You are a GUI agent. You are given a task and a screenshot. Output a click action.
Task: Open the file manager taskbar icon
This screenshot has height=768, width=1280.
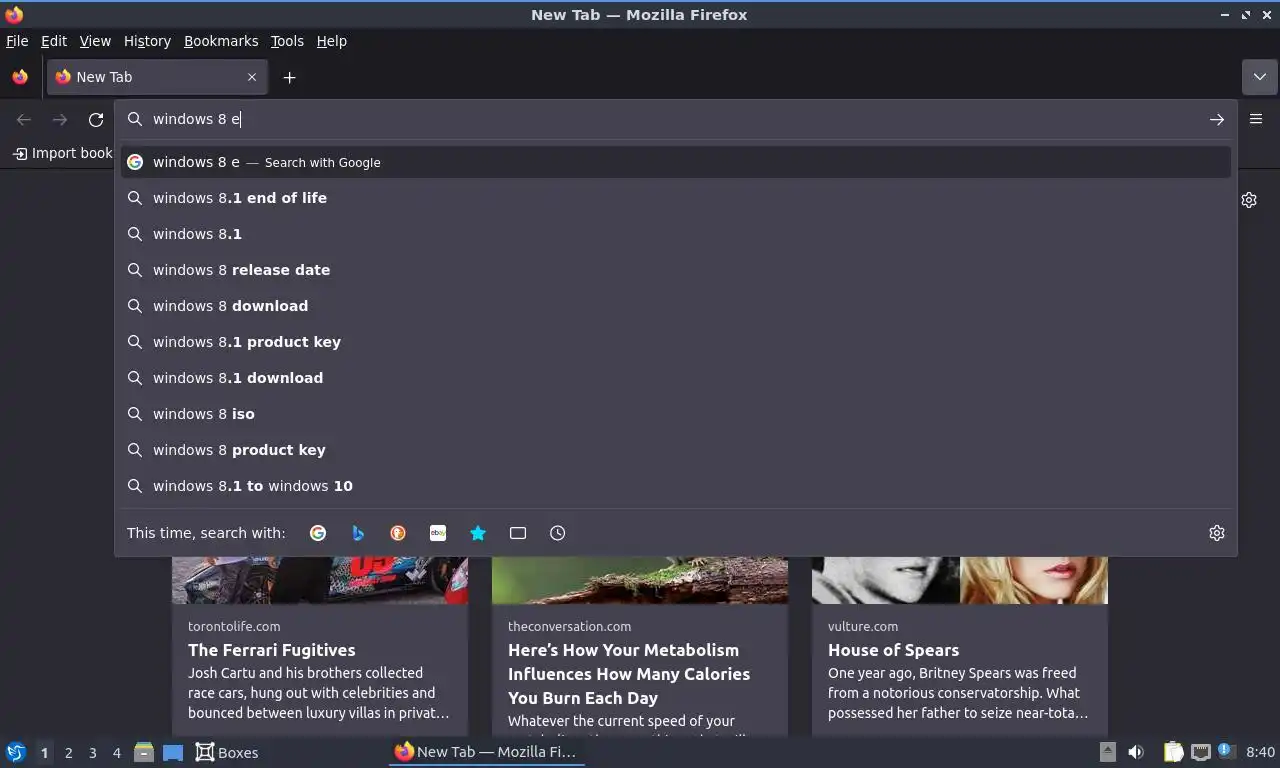(x=144, y=752)
